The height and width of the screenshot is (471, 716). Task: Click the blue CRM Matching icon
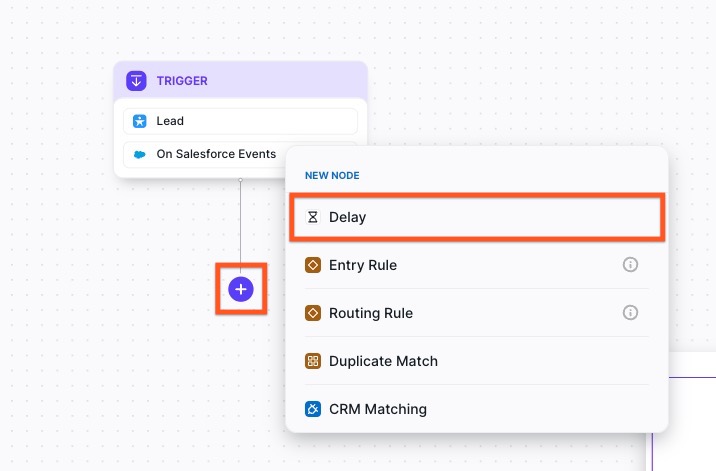pos(313,409)
